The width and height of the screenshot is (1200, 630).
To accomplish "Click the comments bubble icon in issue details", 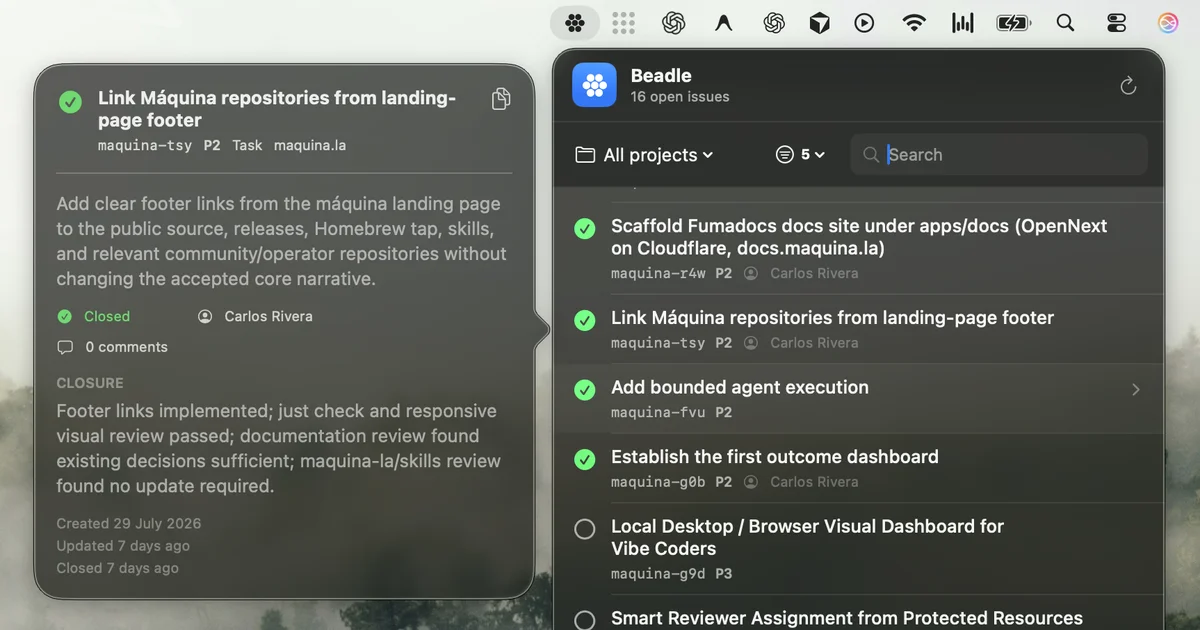I will point(65,347).
